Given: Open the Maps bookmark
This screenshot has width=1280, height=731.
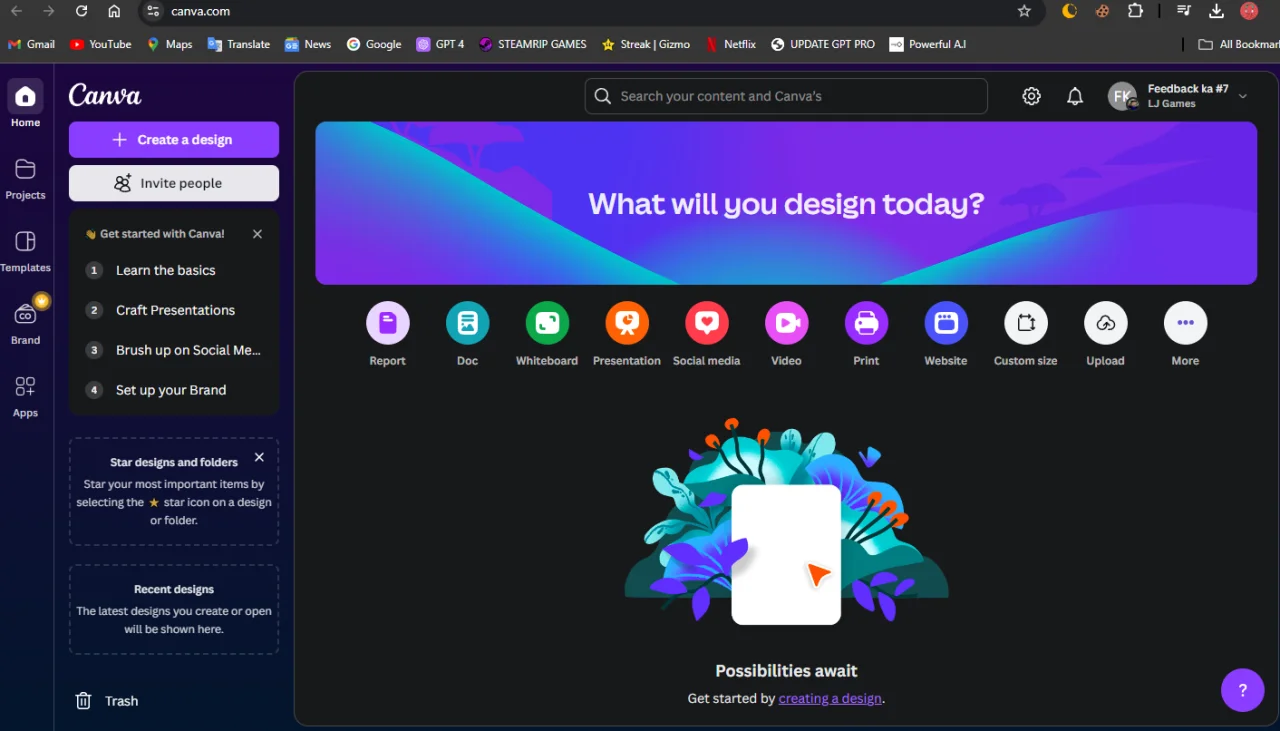Looking at the screenshot, I should 169,44.
